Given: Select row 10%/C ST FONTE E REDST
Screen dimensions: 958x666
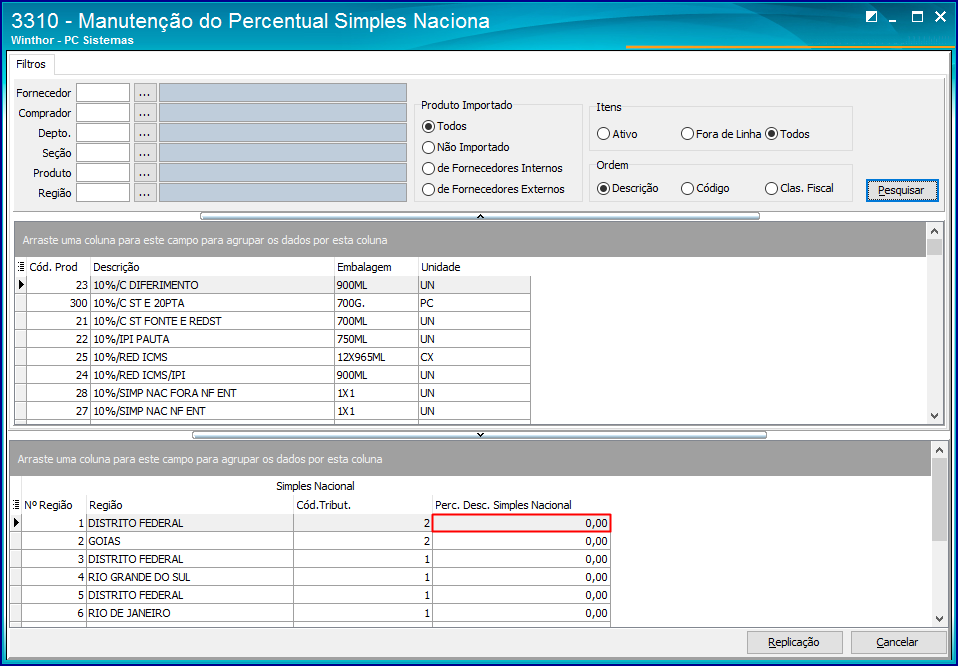Looking at the screenshot, I should (272, 321).
